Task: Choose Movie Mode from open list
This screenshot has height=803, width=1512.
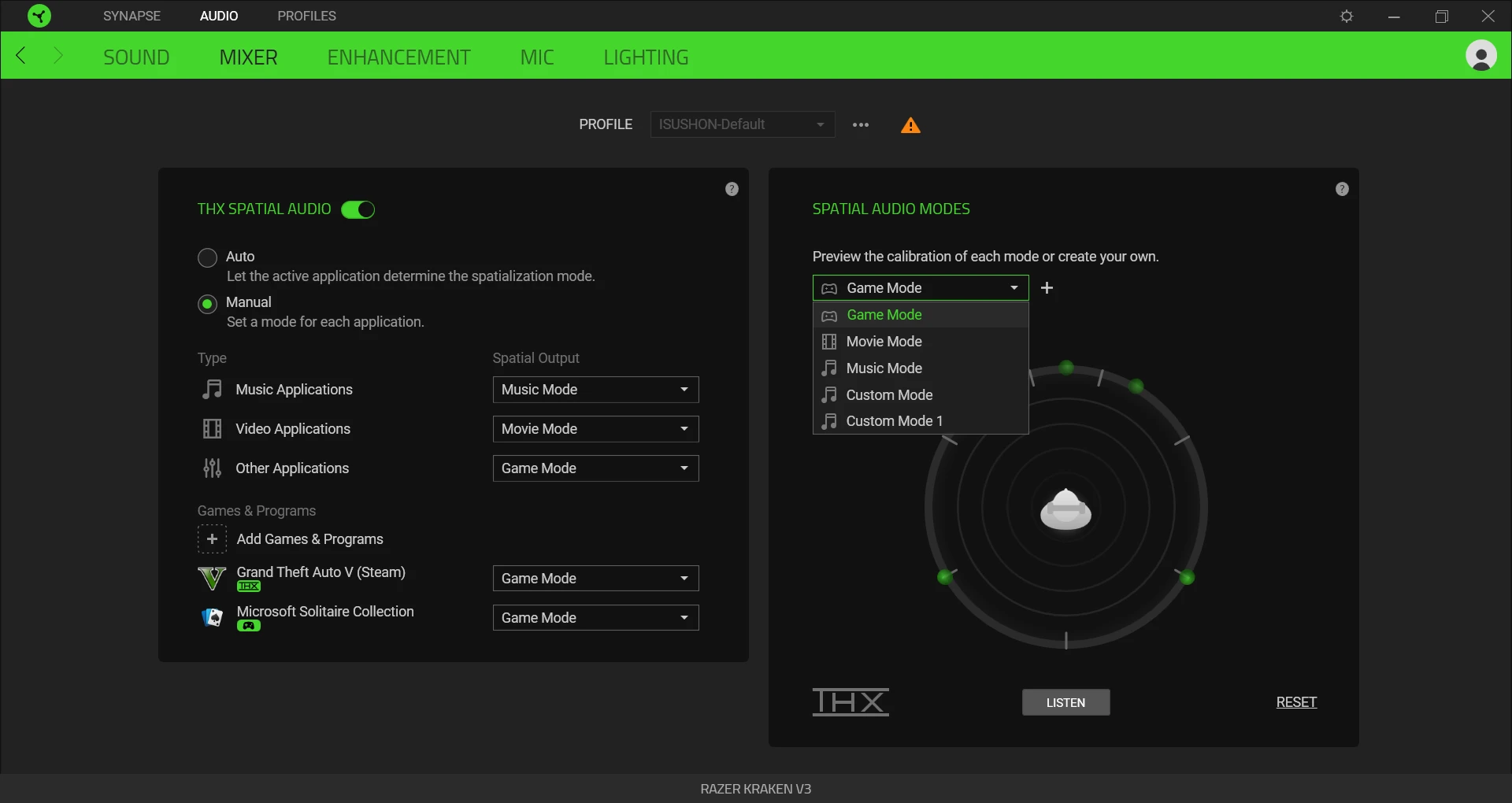Action: (921, 342)
